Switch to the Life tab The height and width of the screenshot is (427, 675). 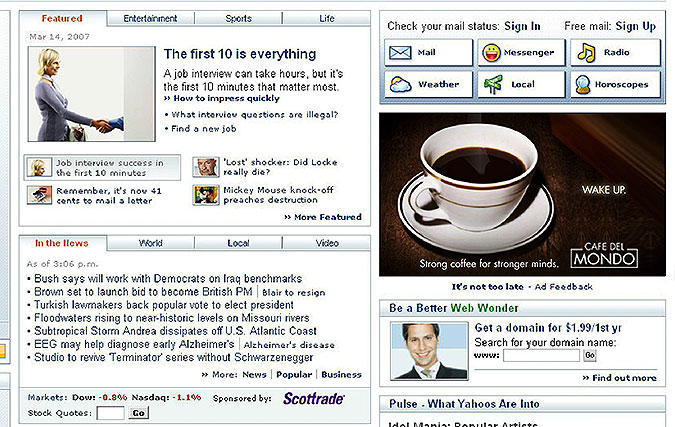[327, 19]
